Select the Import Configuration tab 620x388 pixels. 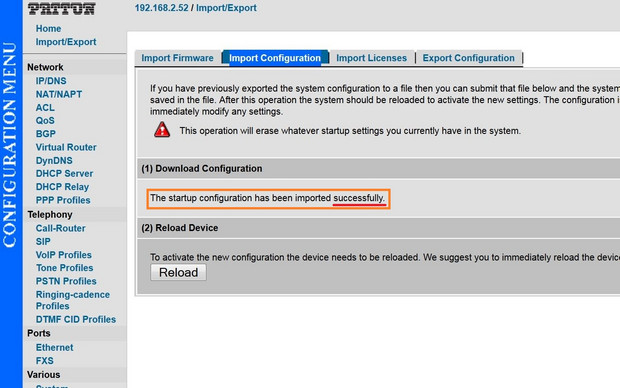(x=275, y=58)
